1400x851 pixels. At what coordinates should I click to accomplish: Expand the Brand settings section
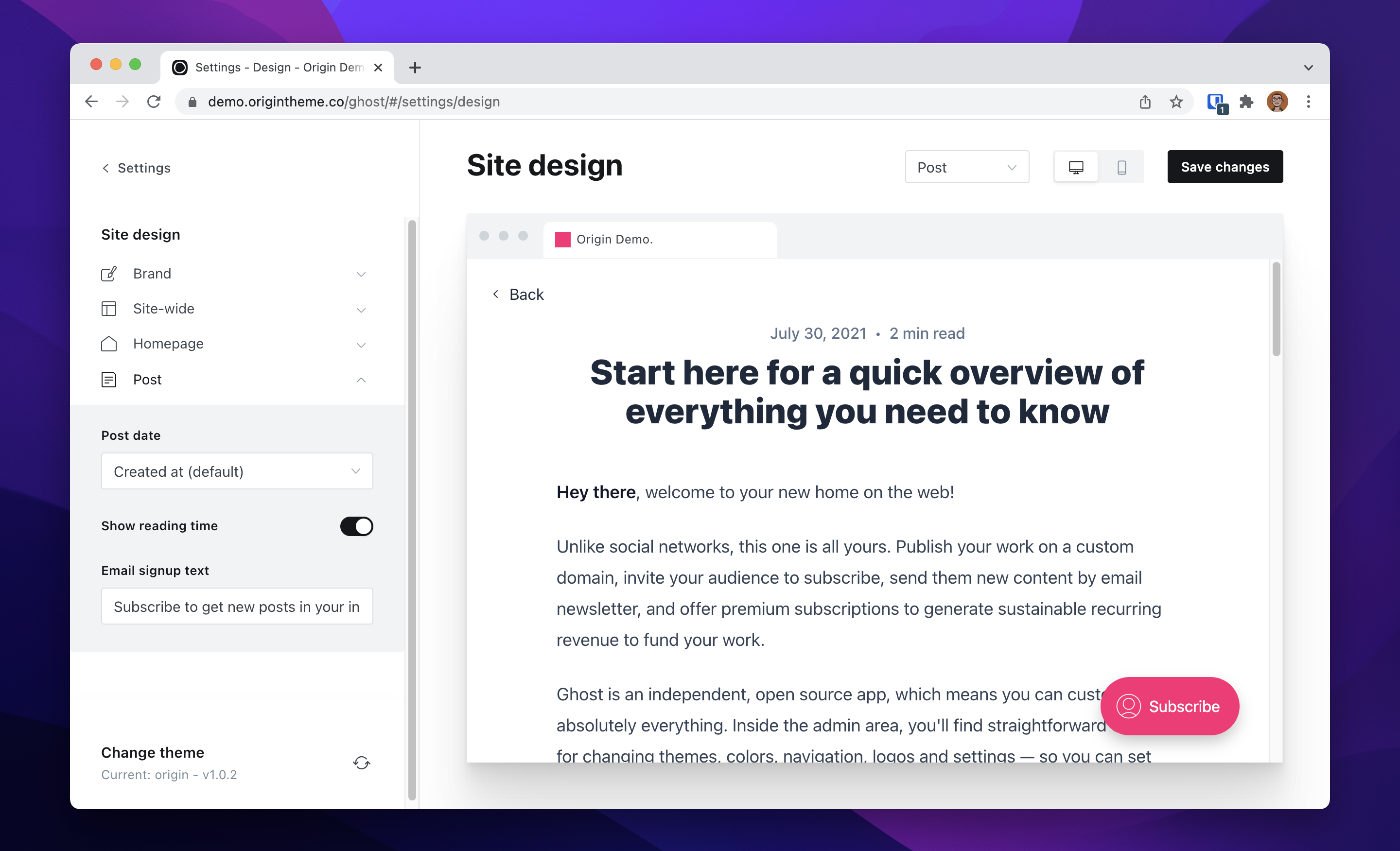(x=235, y=273)
